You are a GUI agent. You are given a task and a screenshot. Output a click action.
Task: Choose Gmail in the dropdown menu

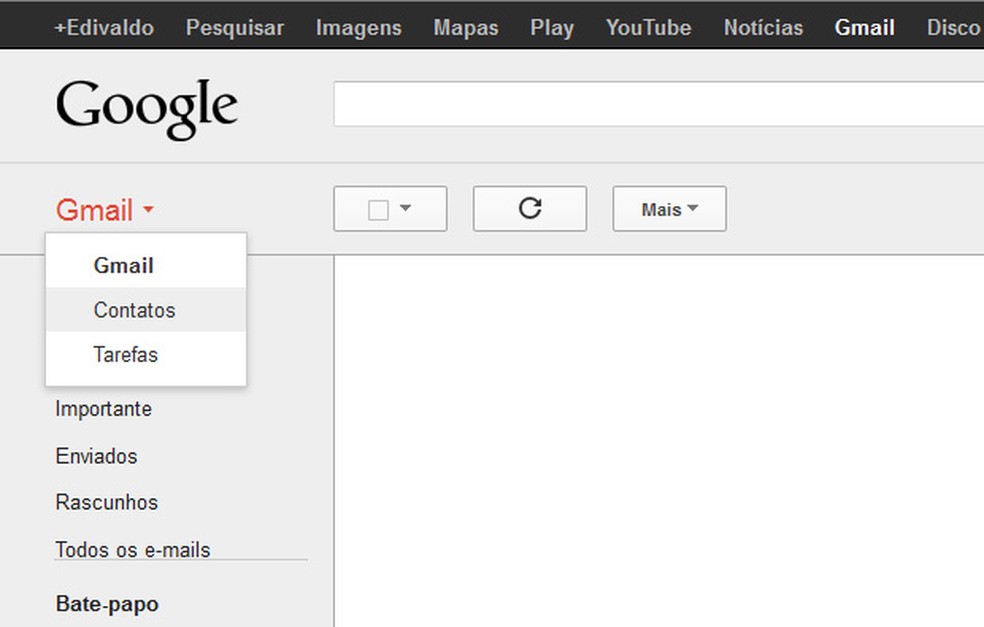tap(146, 265)
